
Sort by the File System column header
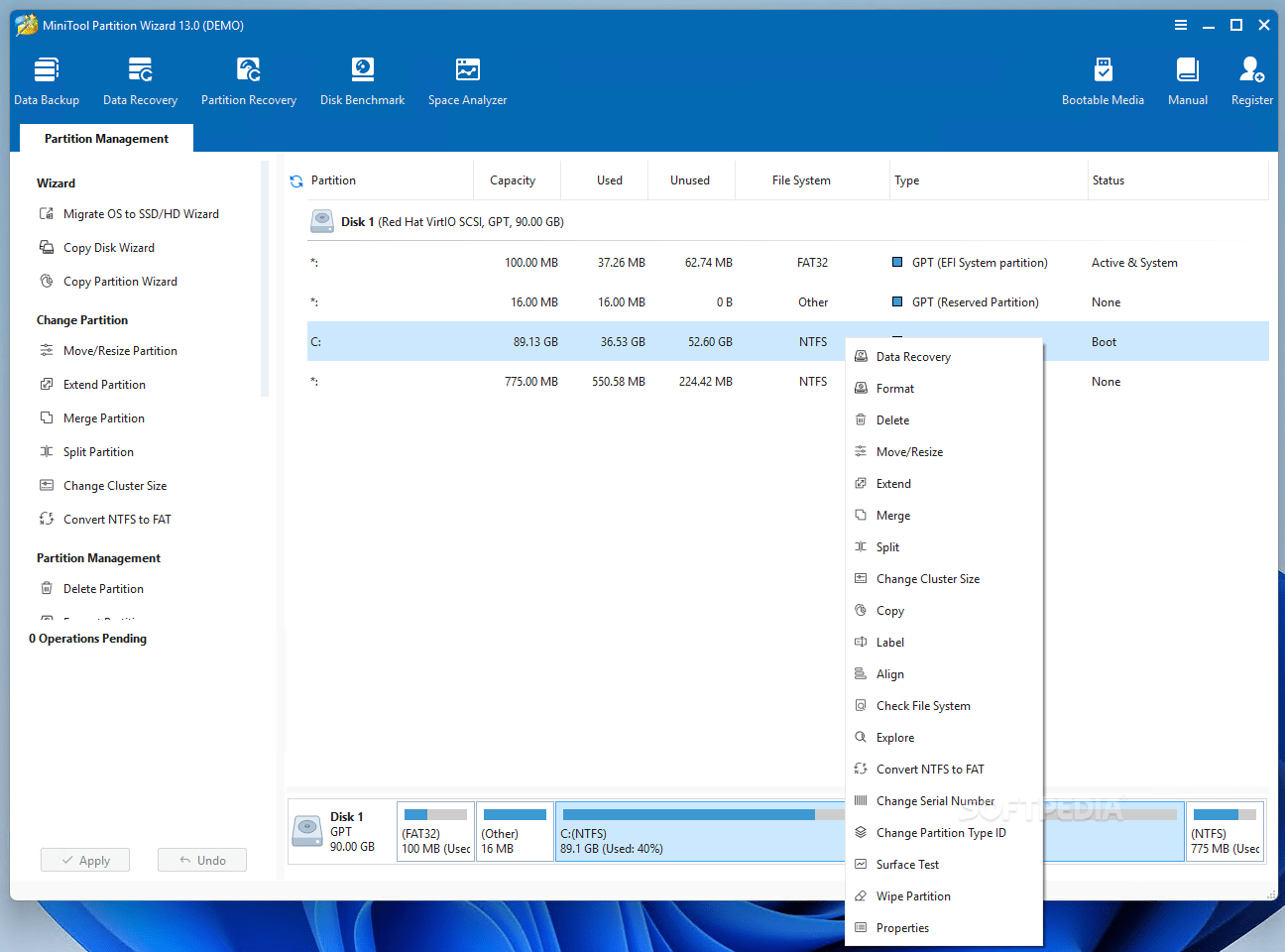coord(801,180)
